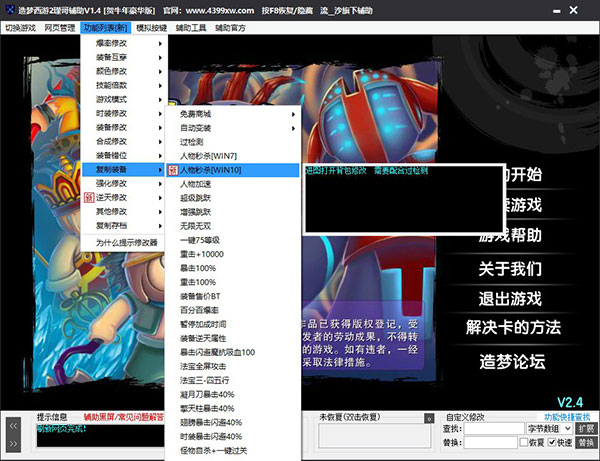
Task: Toggle the 快速 checkbox
Action: point(552,443)
